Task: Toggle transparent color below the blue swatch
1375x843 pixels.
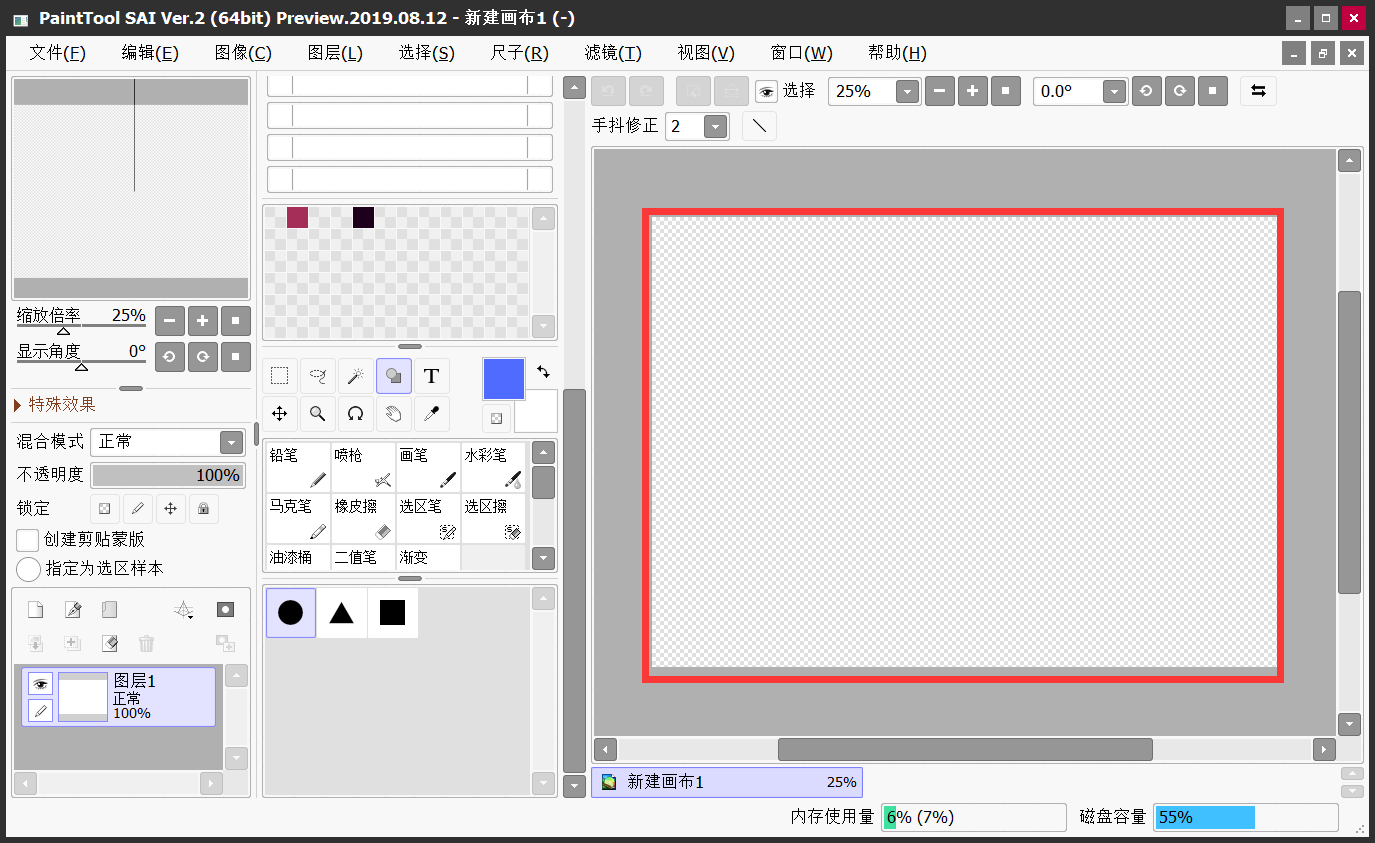Action: (x=496, y=418)
